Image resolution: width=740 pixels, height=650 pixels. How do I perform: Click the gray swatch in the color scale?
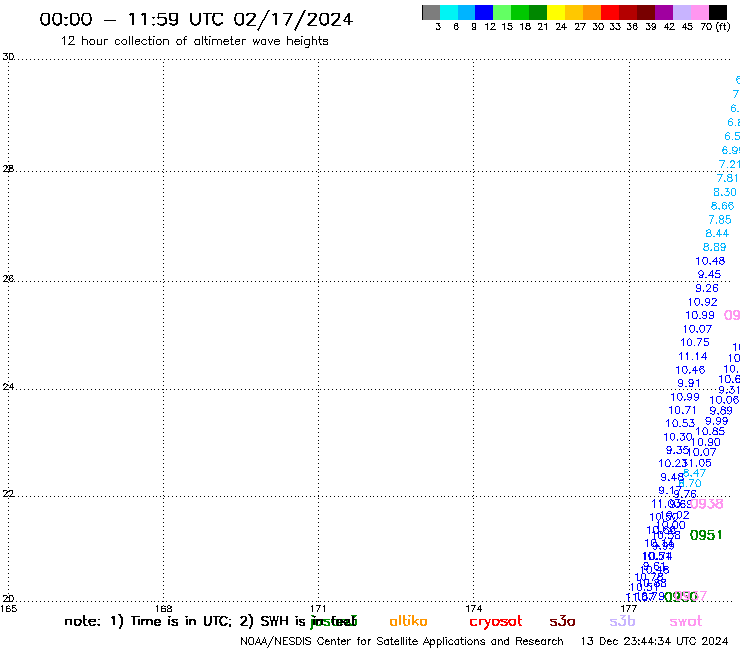[x=431, y=12]
